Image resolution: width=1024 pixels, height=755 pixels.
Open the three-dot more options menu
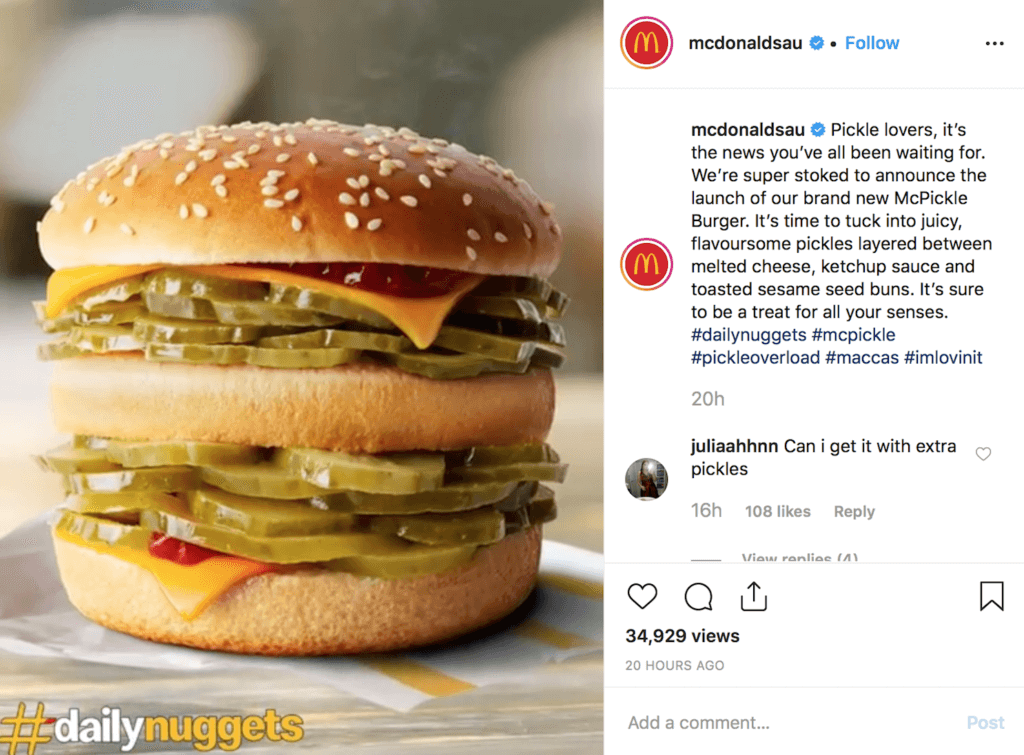tap(994, 43)
